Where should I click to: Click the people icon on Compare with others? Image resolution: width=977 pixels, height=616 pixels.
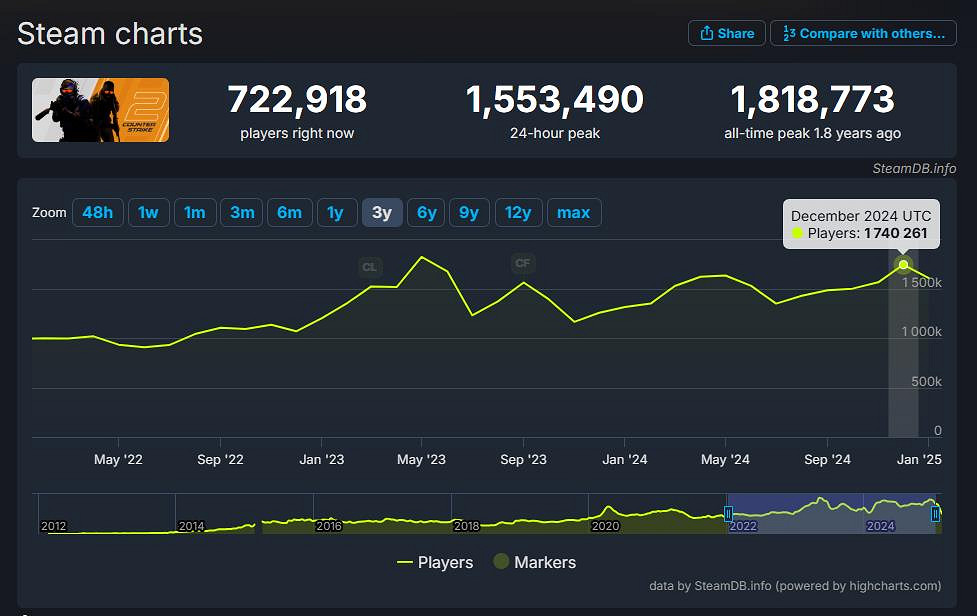791,33
